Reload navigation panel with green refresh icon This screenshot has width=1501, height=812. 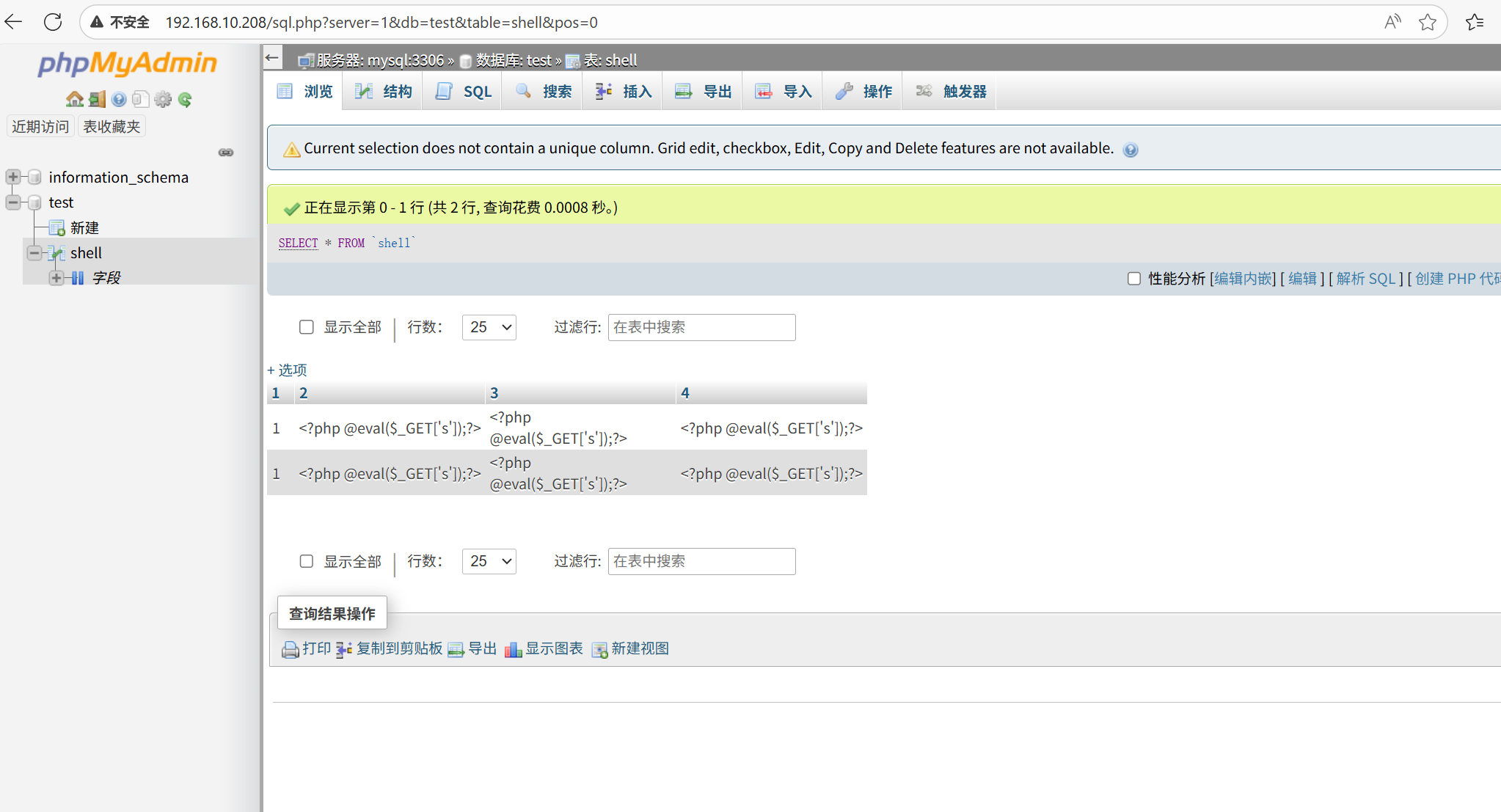point(185,99)
